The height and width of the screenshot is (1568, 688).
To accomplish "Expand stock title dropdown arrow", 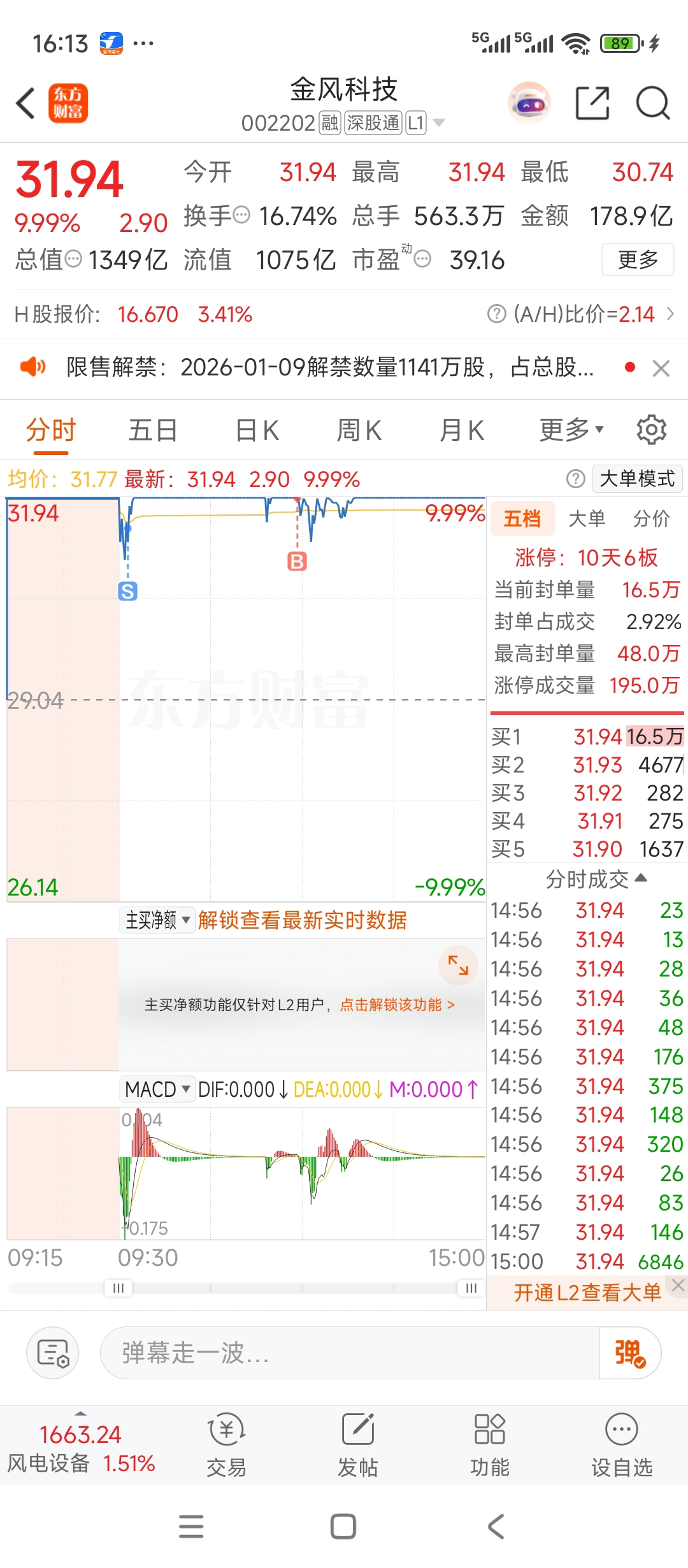I will (439, 122).
